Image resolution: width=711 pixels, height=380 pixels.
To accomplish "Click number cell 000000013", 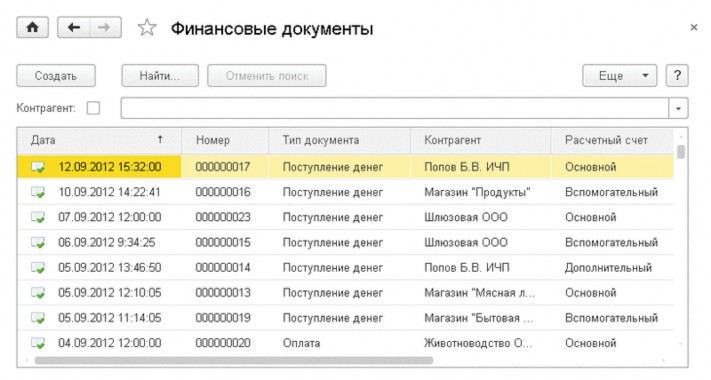I will pos(223,293).
